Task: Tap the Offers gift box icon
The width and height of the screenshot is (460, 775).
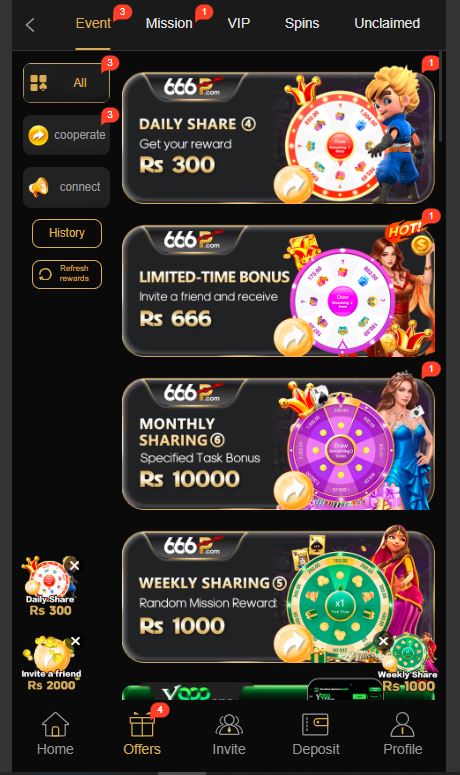Action: pyautogui.click(x=142, y=725)
